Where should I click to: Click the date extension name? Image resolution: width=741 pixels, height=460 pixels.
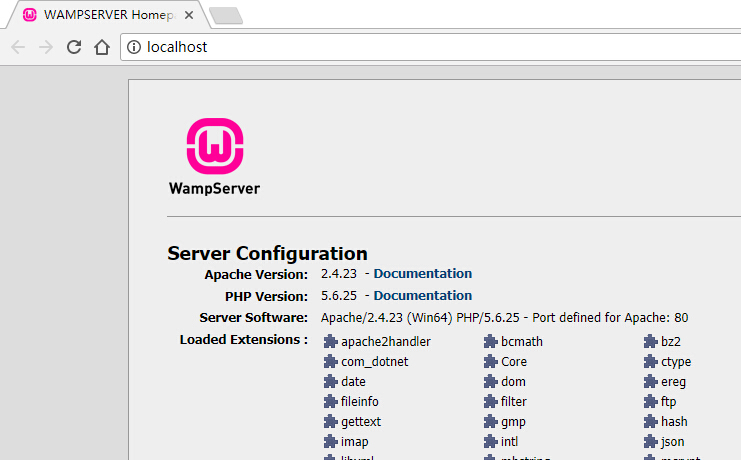tap(353, 382)
